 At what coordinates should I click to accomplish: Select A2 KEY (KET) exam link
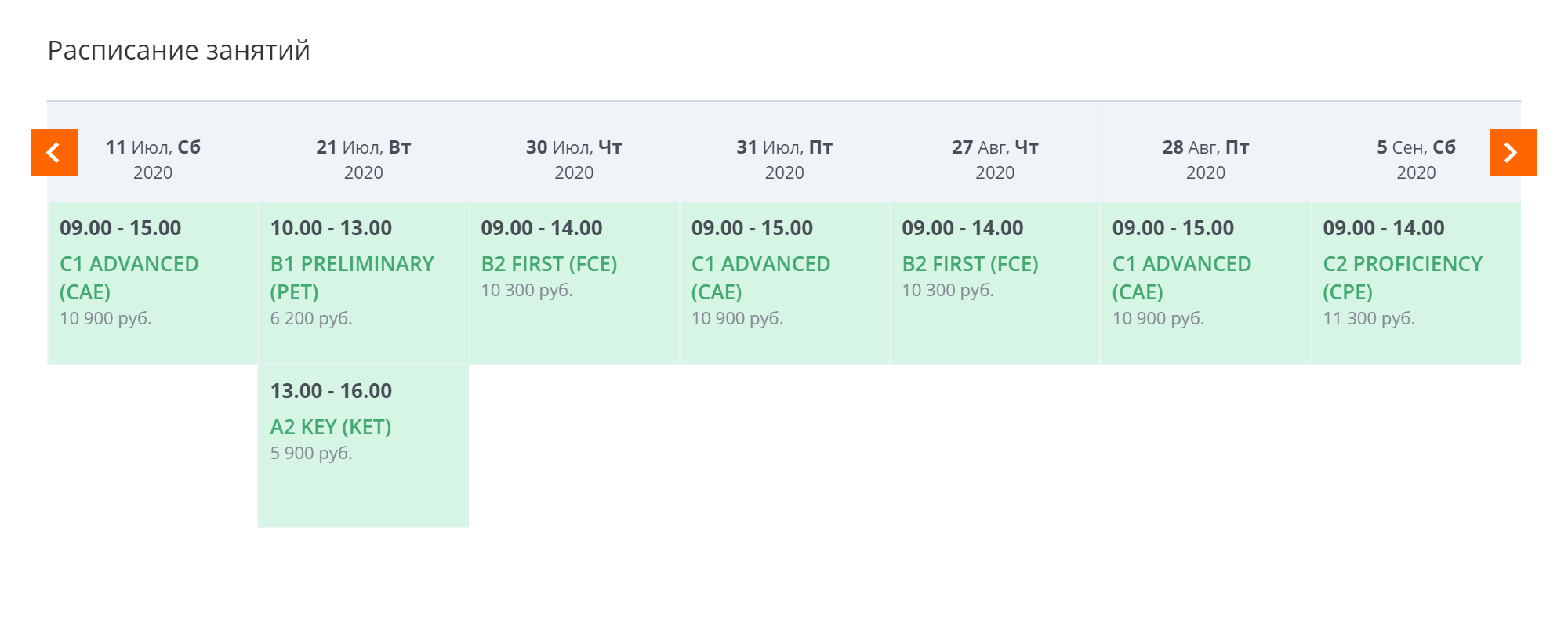pos(331,427)
